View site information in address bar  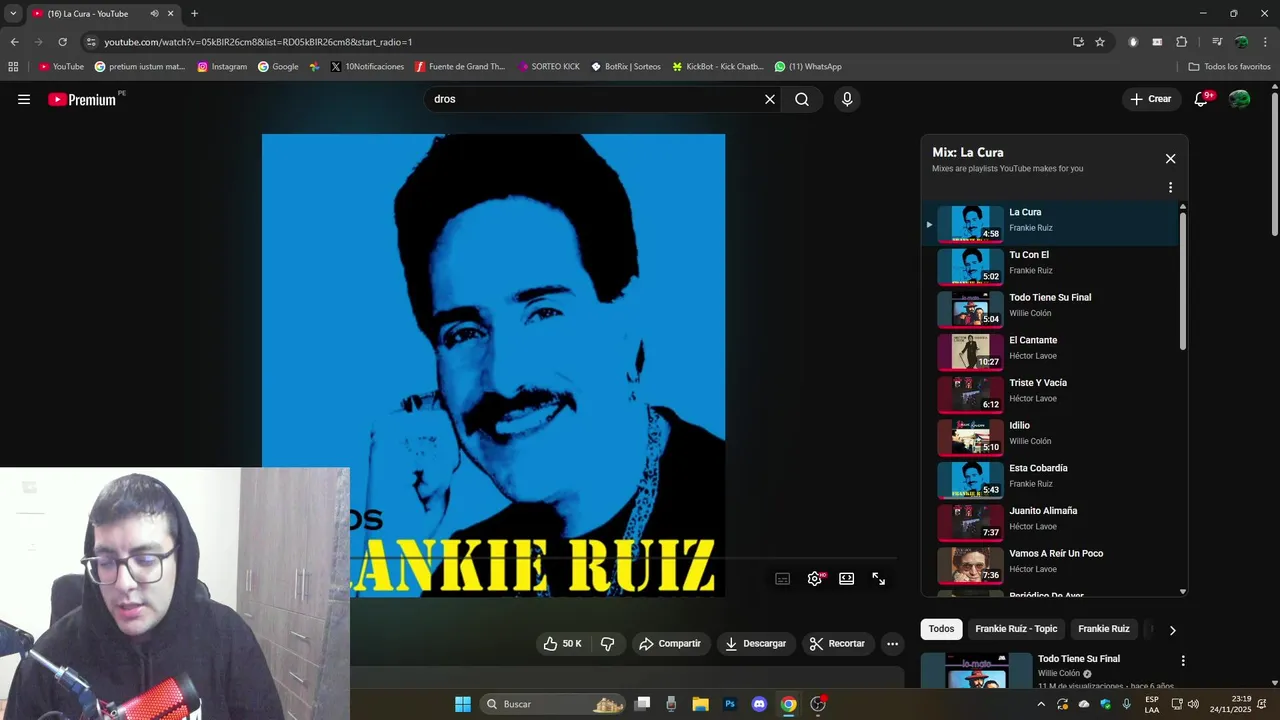point(91,42)
